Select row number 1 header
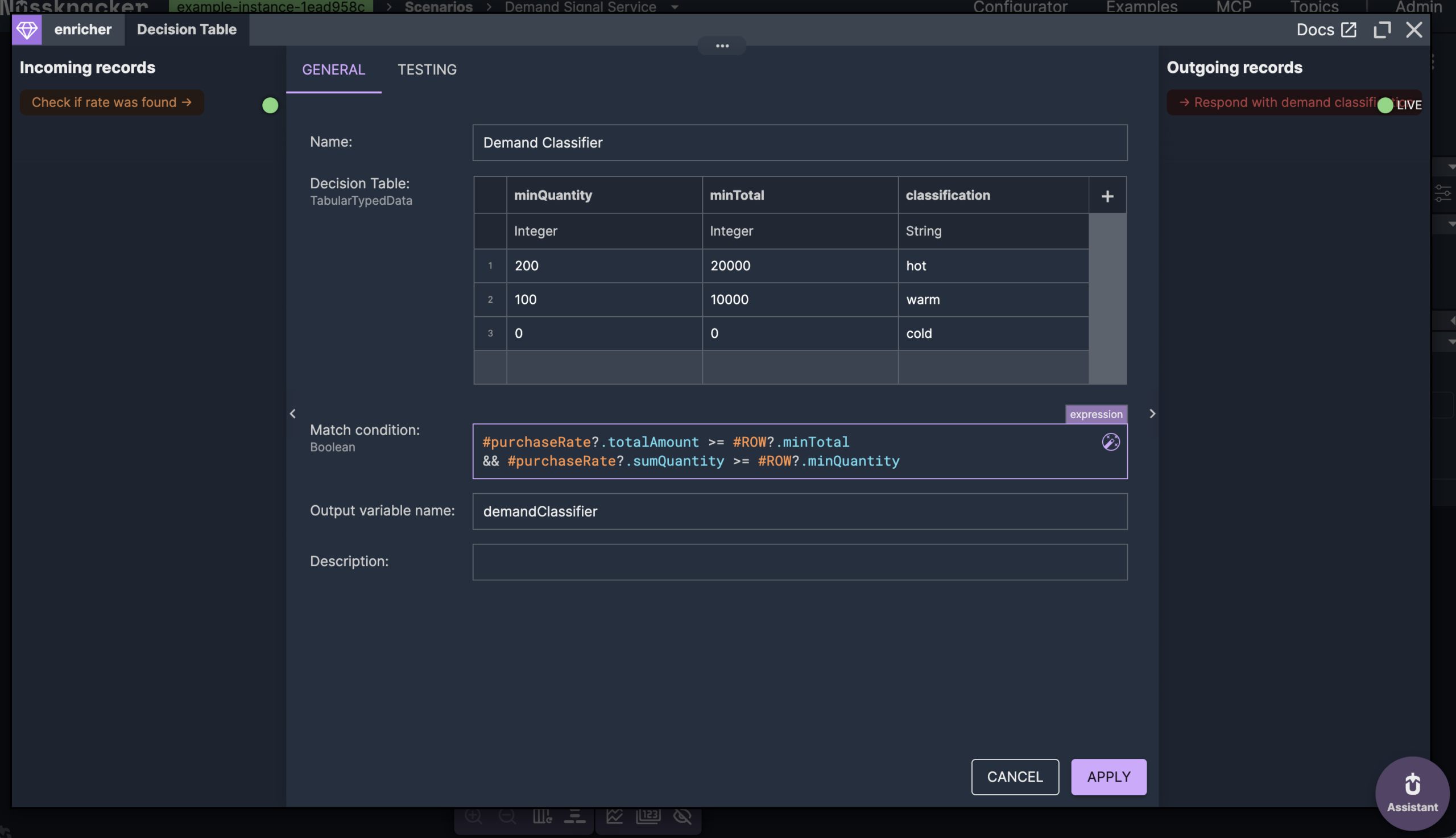This screenshot has height=838, width=1456. (490, 265)
